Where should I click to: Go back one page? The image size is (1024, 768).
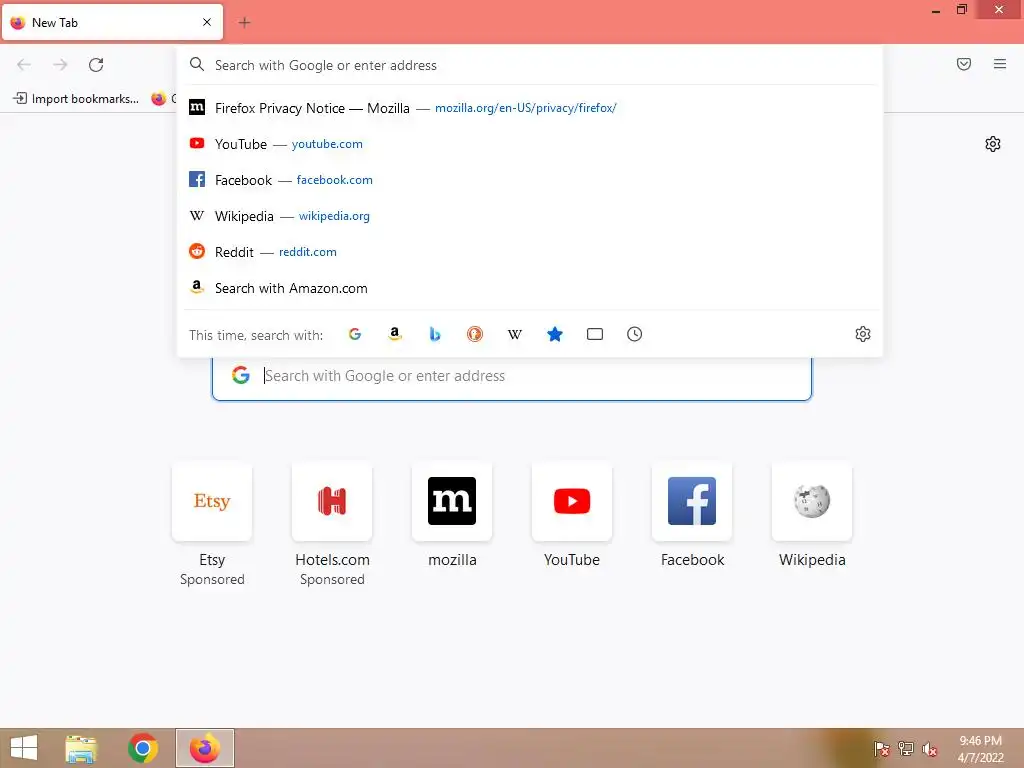pyautogui.click(x=24, y=65)
